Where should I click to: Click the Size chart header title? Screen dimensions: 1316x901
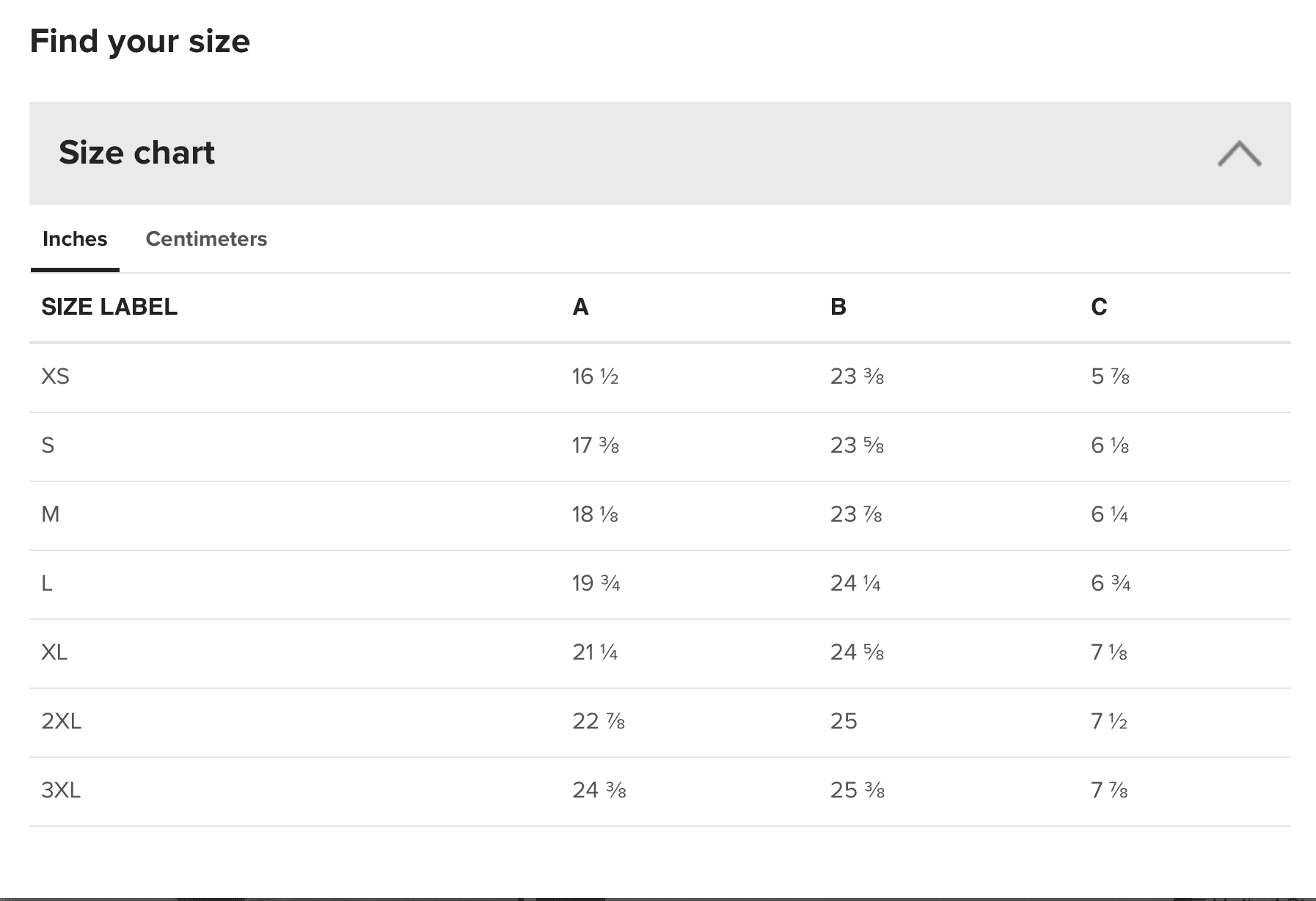pos(137,153)
